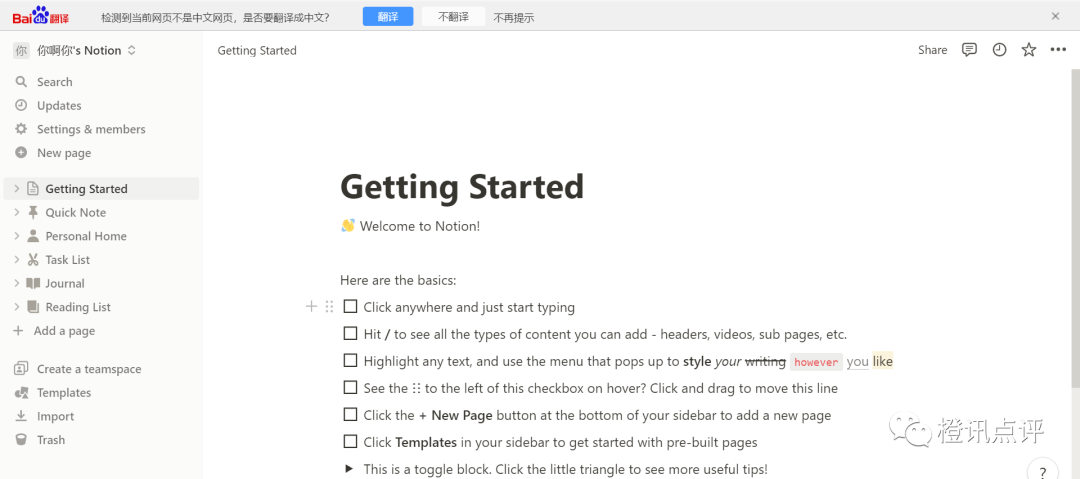Close the Baidu translate bar
The width and height of the screenshot is (1080, 479).
1055,16
